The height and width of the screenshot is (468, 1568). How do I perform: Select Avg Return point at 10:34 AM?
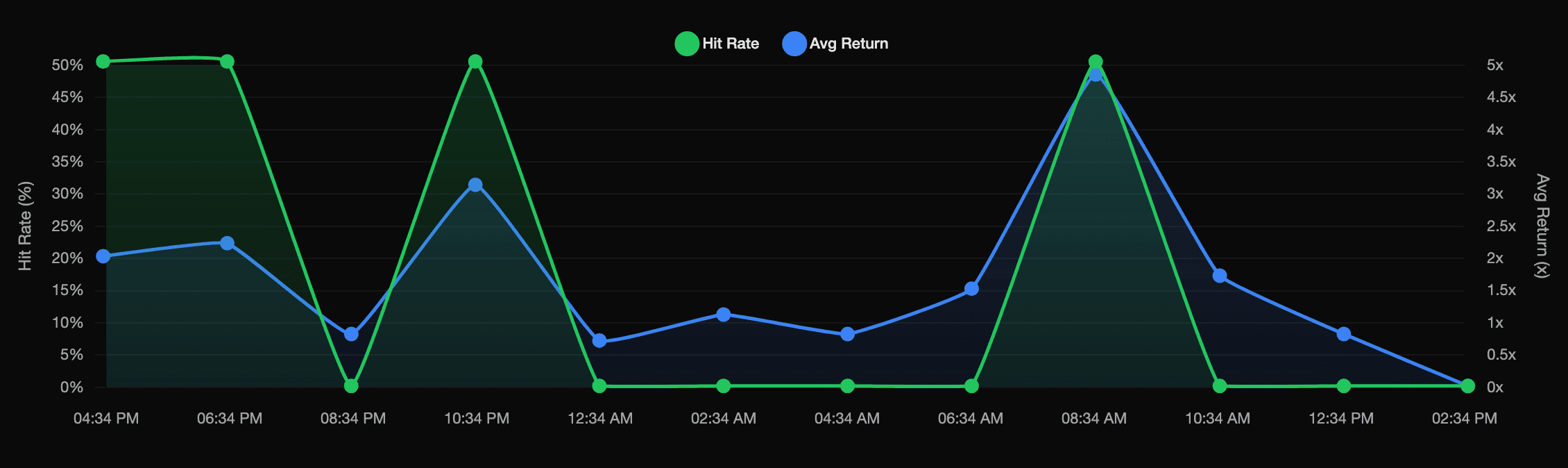(1220, 276)
